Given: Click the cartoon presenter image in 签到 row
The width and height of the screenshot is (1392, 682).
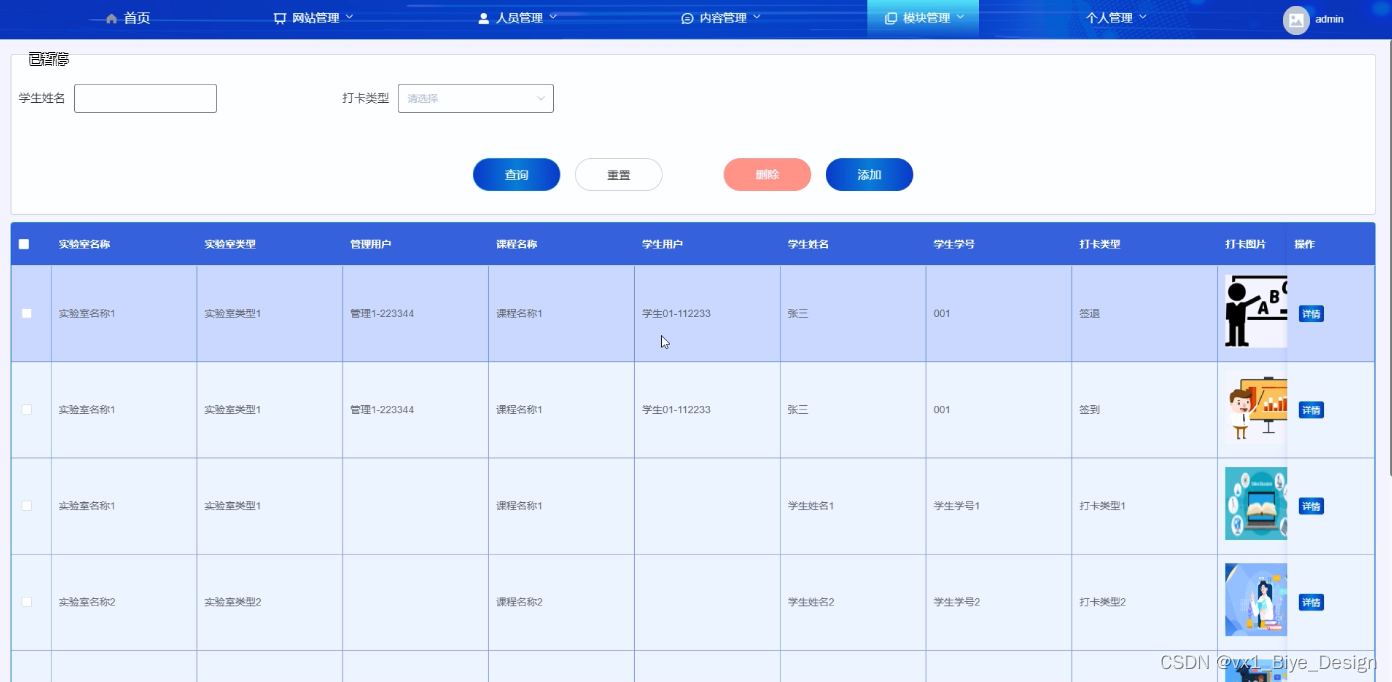Looking at the screenshot, I should [x=1256, y=408].
